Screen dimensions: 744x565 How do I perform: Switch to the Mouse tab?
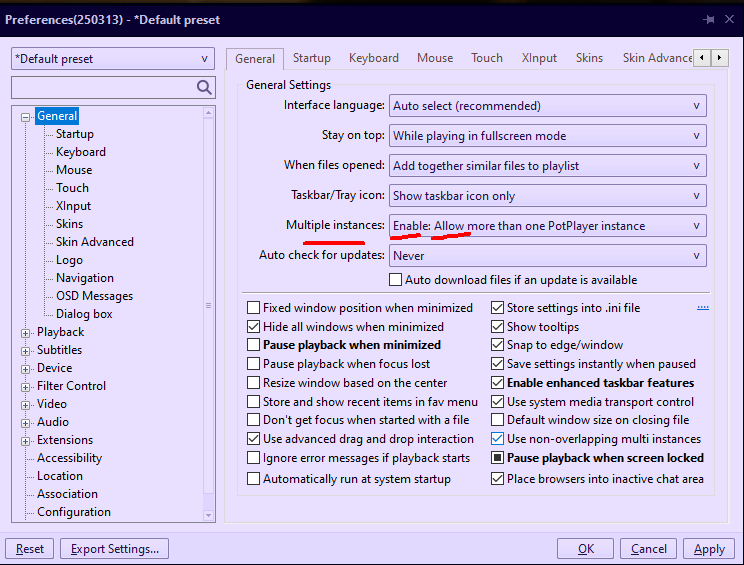pos(435,58)
